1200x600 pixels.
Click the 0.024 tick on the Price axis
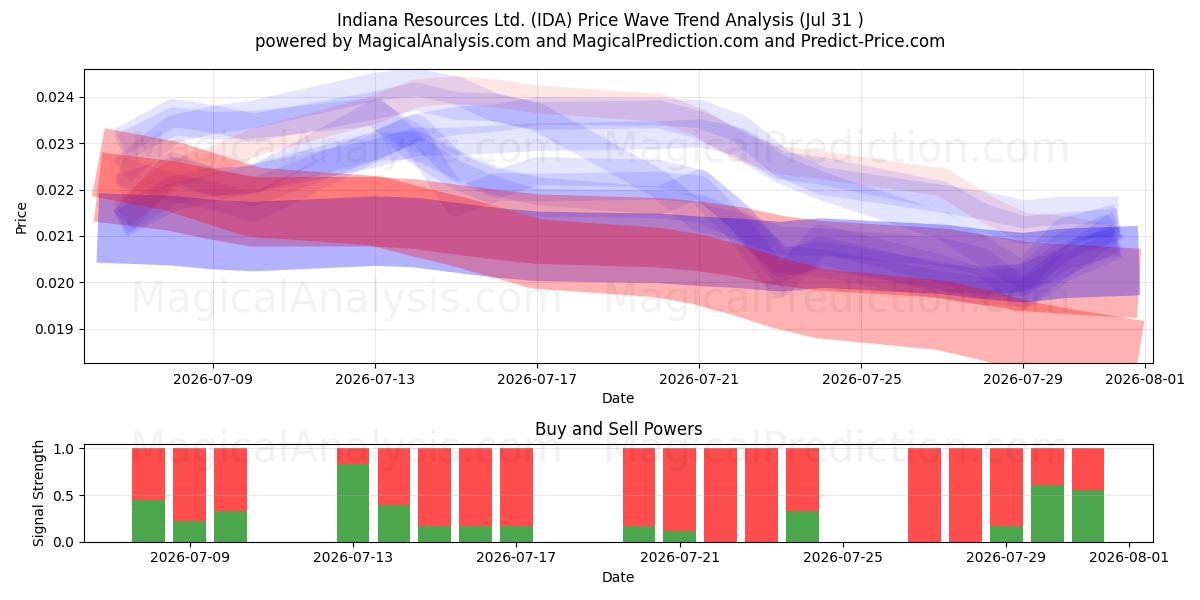point(56,97)
